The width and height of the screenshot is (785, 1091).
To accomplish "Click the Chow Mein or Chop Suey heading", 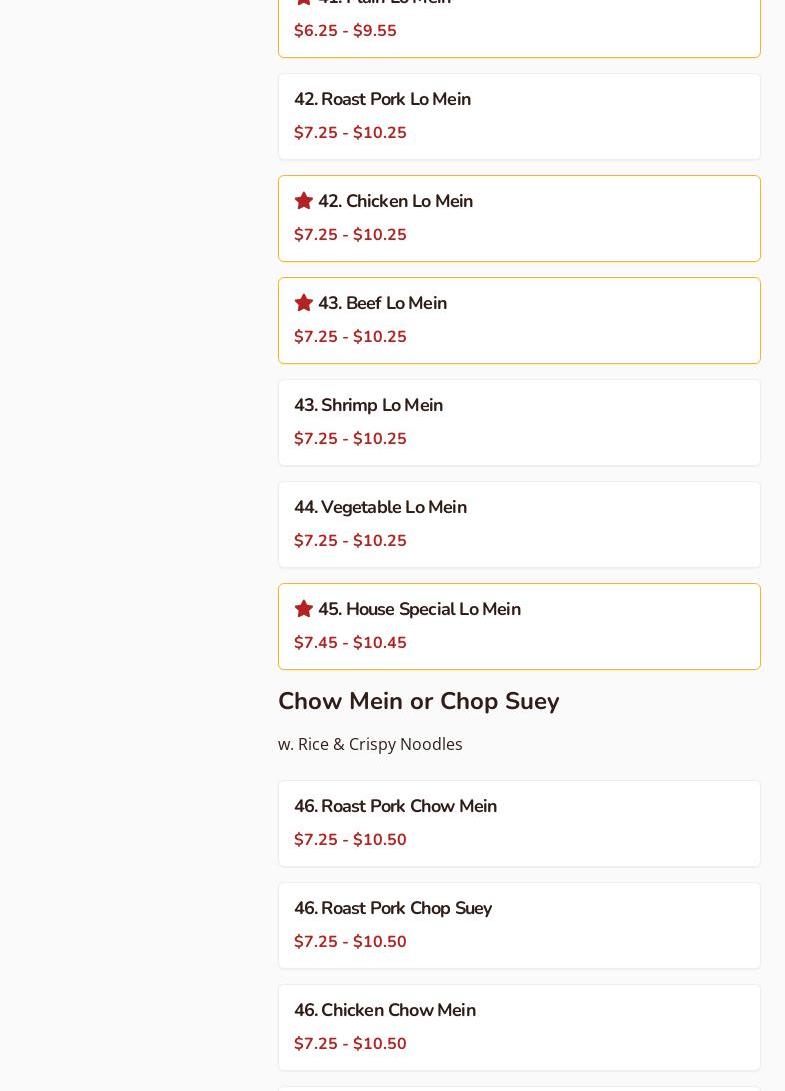I will pyautogui.click(x=418, y=701).
